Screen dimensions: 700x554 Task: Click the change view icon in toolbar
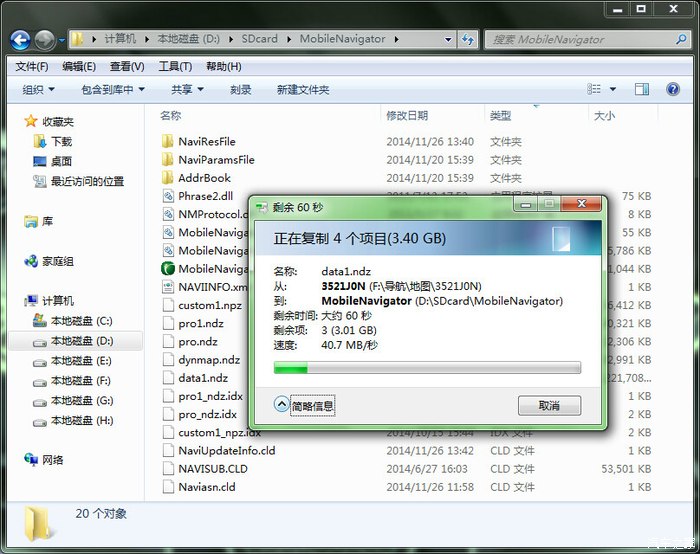point(593,89)
